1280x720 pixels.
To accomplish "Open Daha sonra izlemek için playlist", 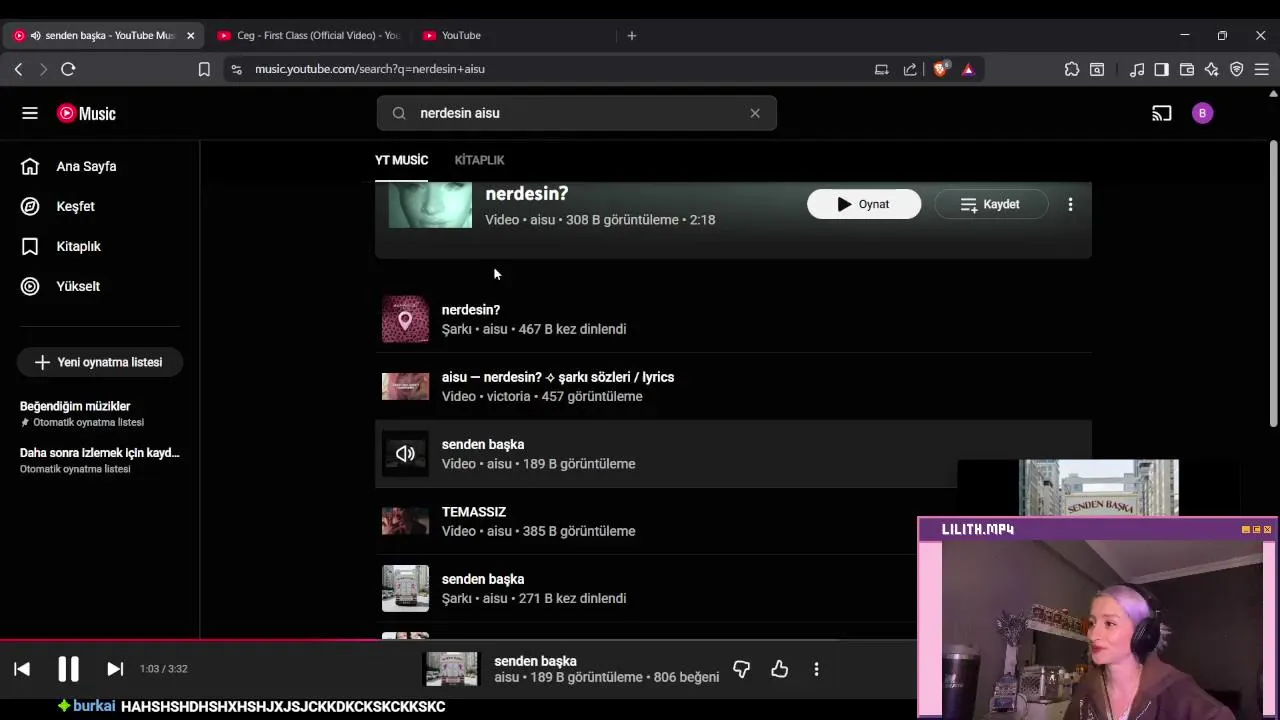I will 100,460.
